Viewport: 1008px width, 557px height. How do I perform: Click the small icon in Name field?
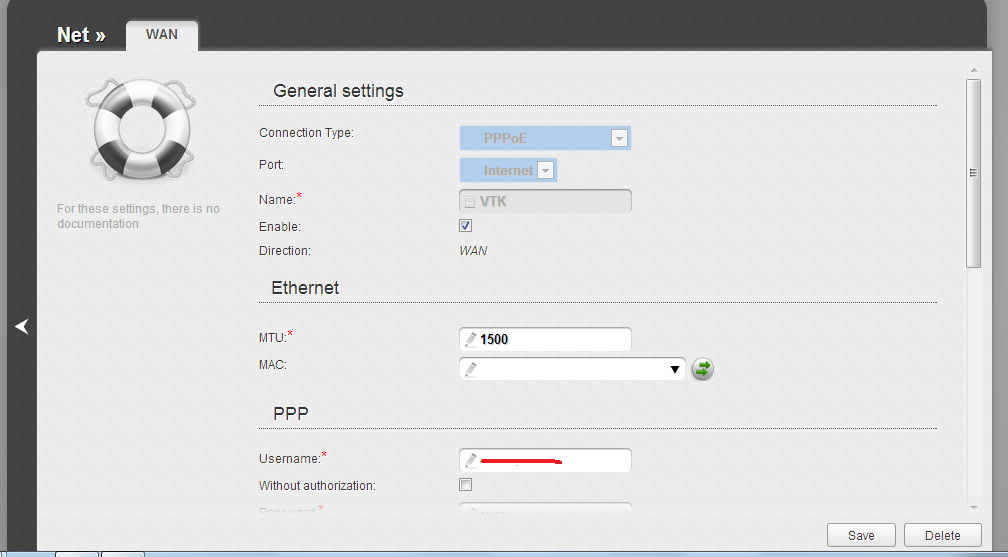[x=470, y=201]
